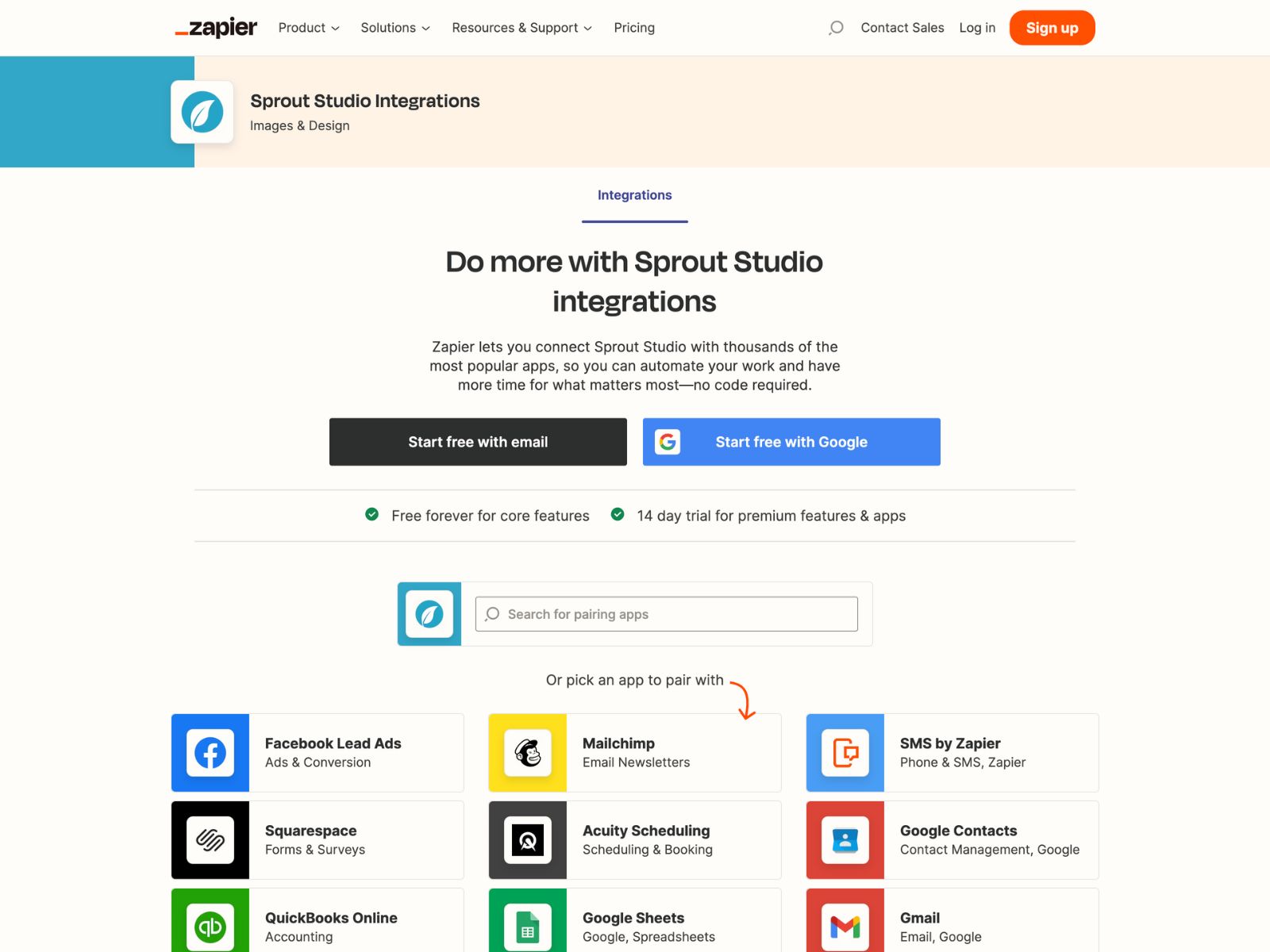This screenshot has width=1270, height=952.
Task: Click the Sprout Studio Integrations heading
Action: click(x=365, y=101)
